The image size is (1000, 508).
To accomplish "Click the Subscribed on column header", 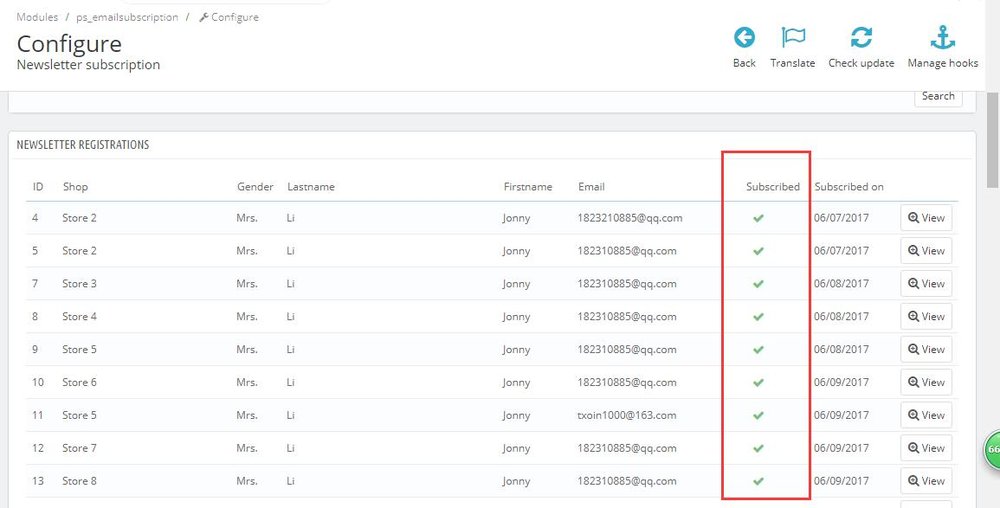I will tap(849, 187).
